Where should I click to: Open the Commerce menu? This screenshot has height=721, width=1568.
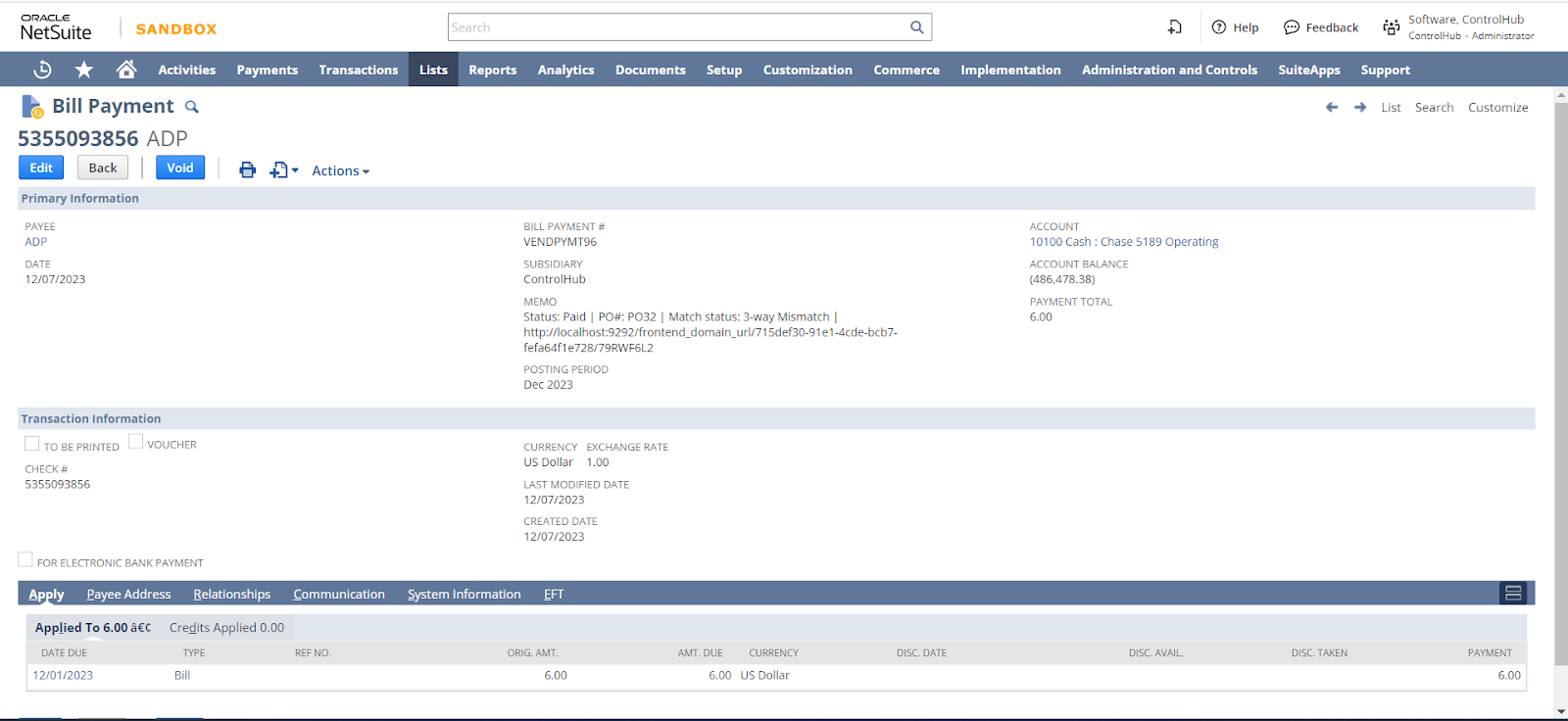click(906, 70)
